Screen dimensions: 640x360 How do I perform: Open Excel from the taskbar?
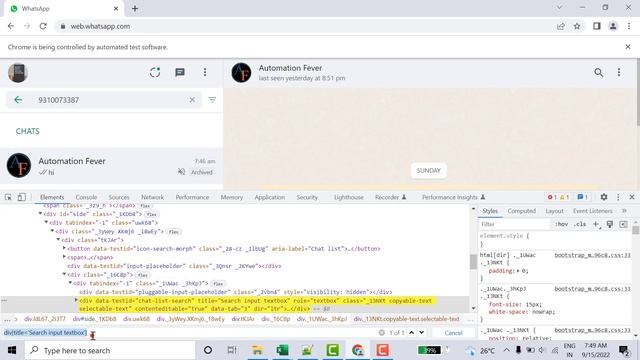coord(282,350)
